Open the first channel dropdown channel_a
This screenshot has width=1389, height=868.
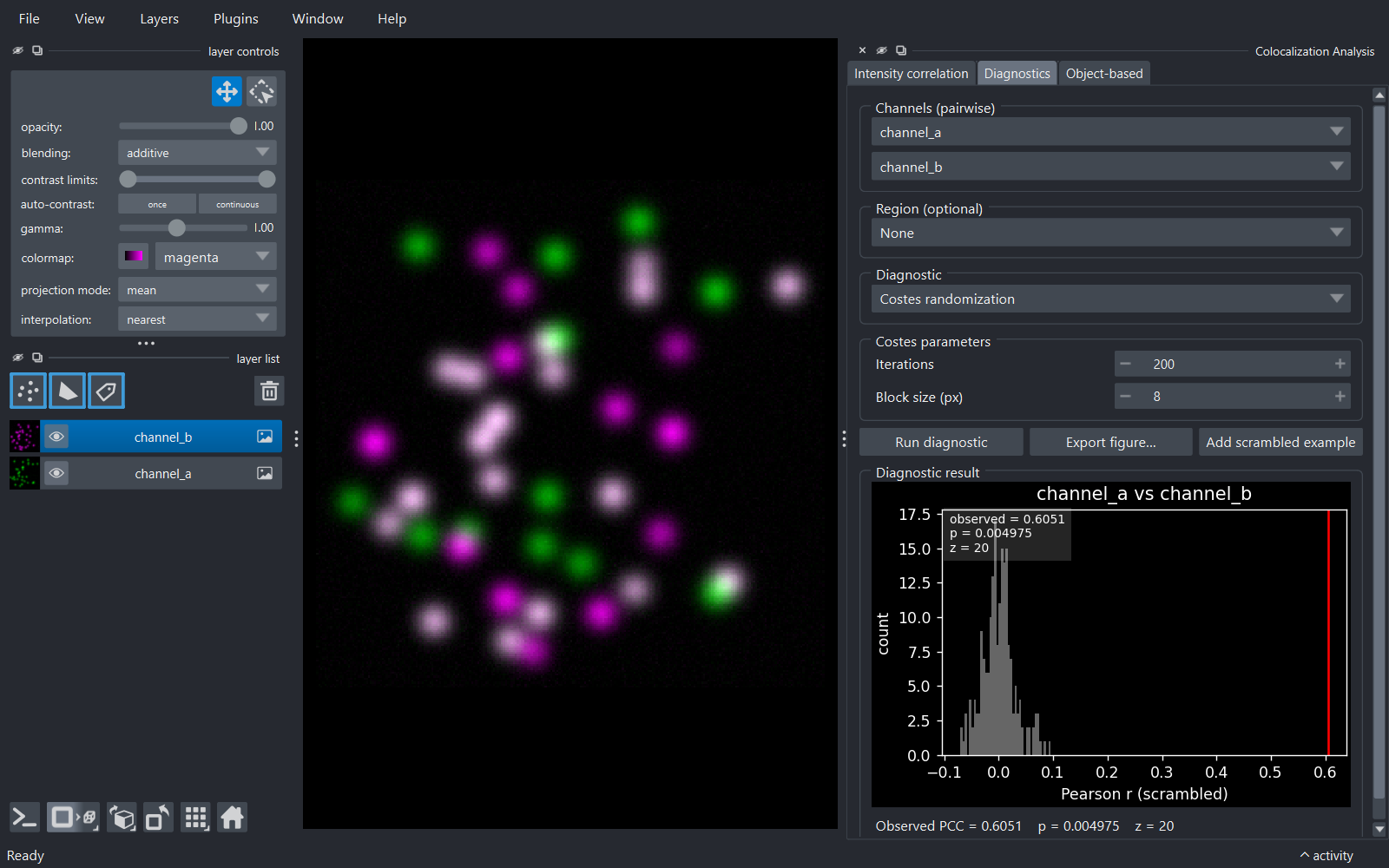click(1110, 132)
